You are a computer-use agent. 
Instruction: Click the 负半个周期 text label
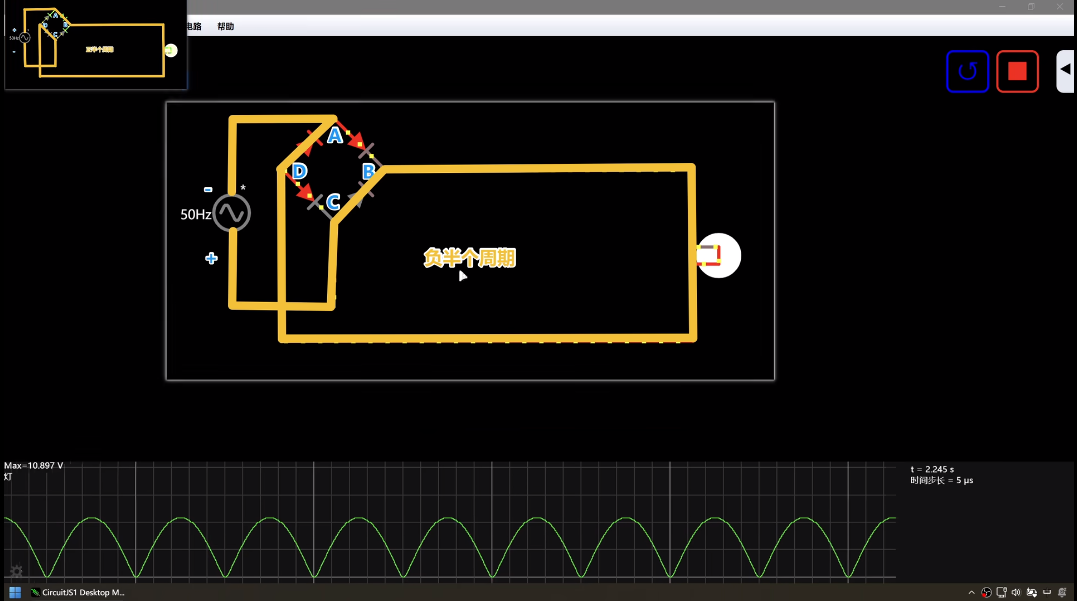pos(469,258)
